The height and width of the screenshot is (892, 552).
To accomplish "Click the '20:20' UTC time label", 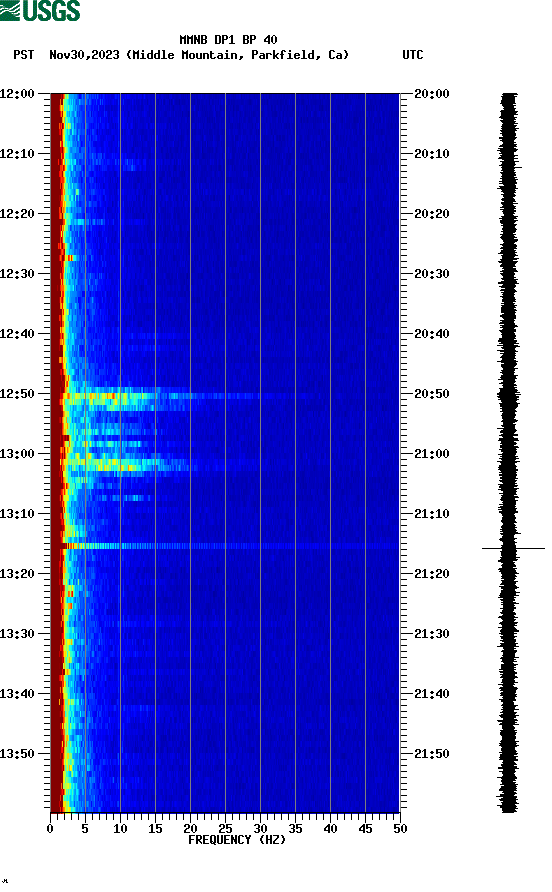I will [x=431, y=213].
